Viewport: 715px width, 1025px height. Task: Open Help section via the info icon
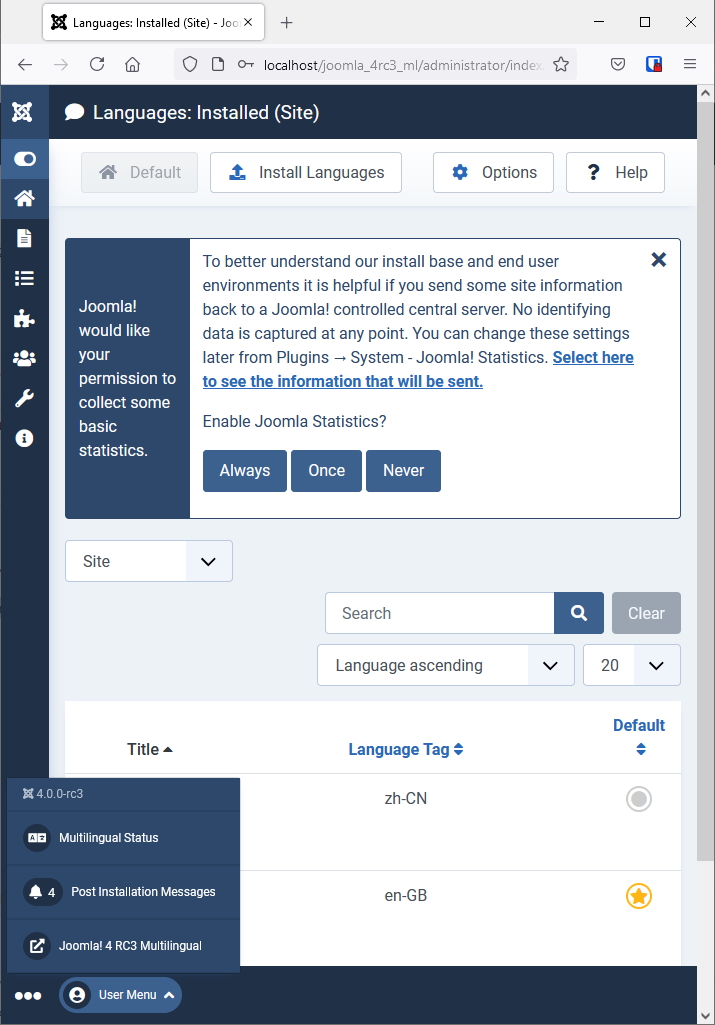24,438
